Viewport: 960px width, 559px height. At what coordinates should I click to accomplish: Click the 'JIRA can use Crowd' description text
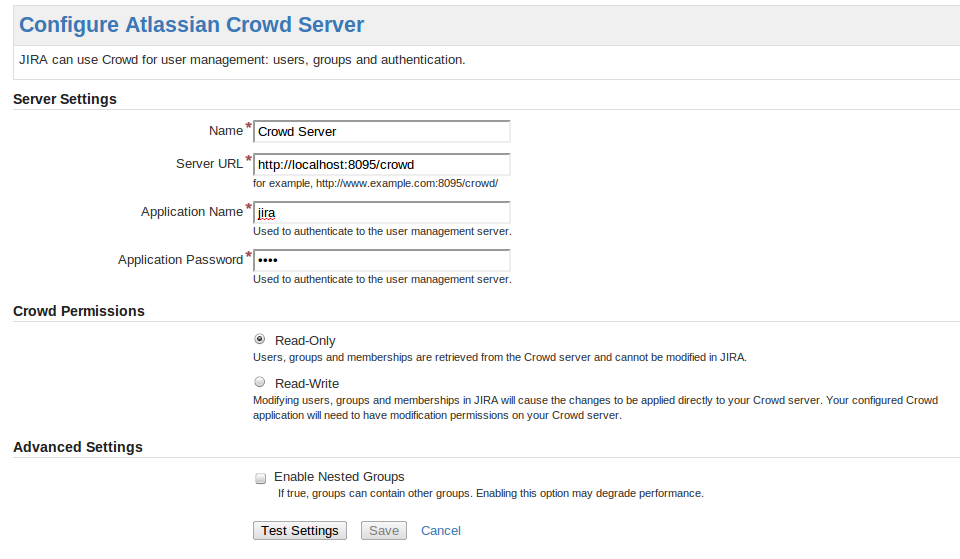(242, 60)
